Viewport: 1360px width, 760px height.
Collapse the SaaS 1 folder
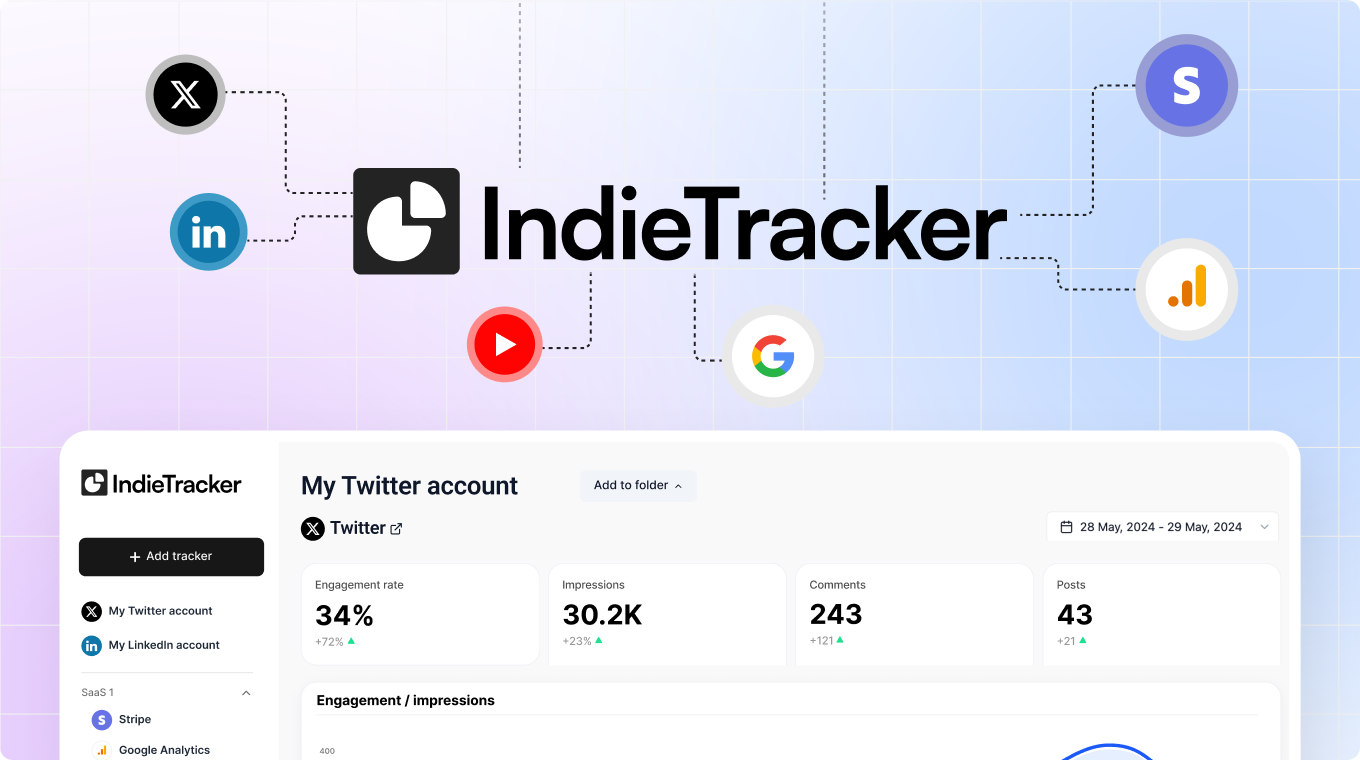click(x=246, y=693)
